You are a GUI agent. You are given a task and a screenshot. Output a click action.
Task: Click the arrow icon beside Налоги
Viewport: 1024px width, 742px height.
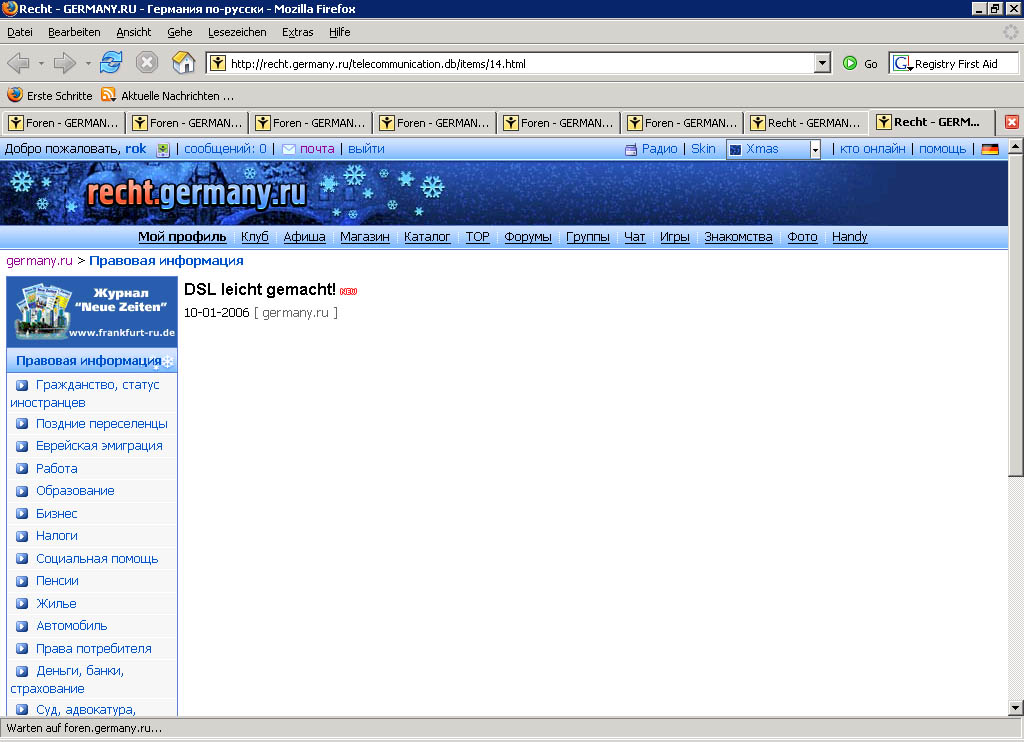point(22,536)
